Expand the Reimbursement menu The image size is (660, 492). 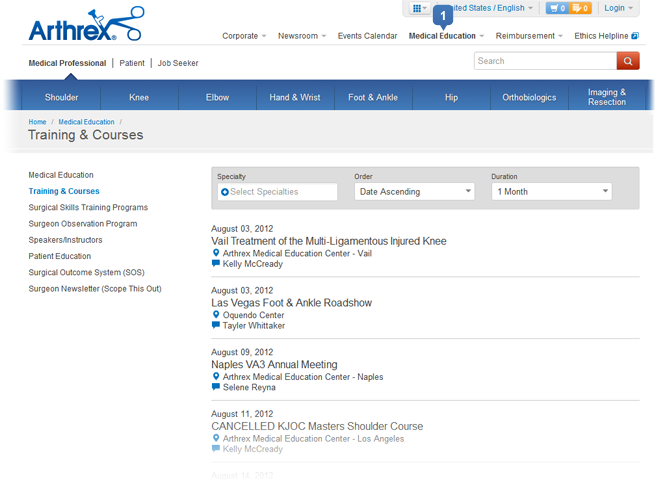click(x=529, y=36)
